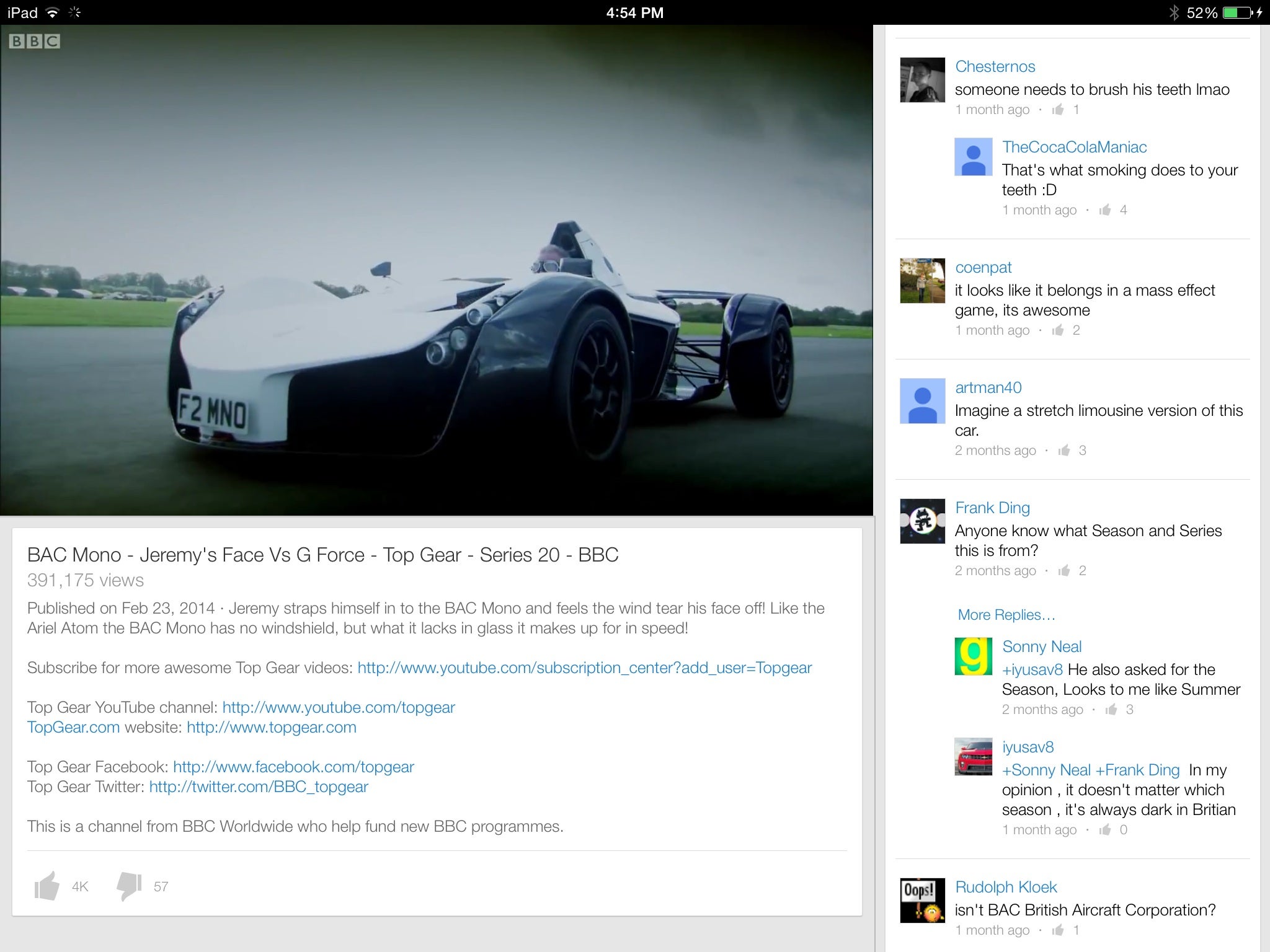Open Sonny Neal's green avatar
Screen dimensions: 1270x952
[x=974, y=656]
